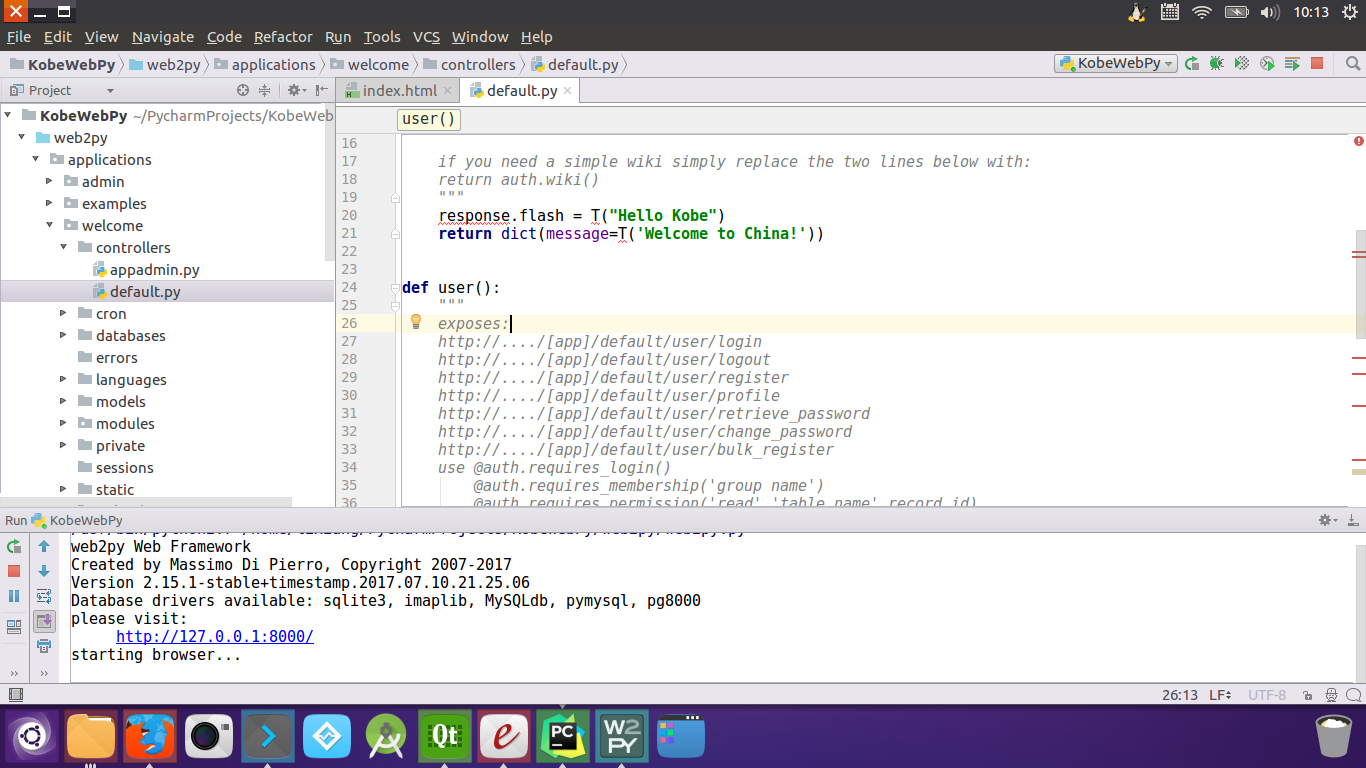Image resolution: width=1366 pixels, height=768 pixels.
Task: Run KobeWebPy with coverage
Action: click(x=1242, y=63)
